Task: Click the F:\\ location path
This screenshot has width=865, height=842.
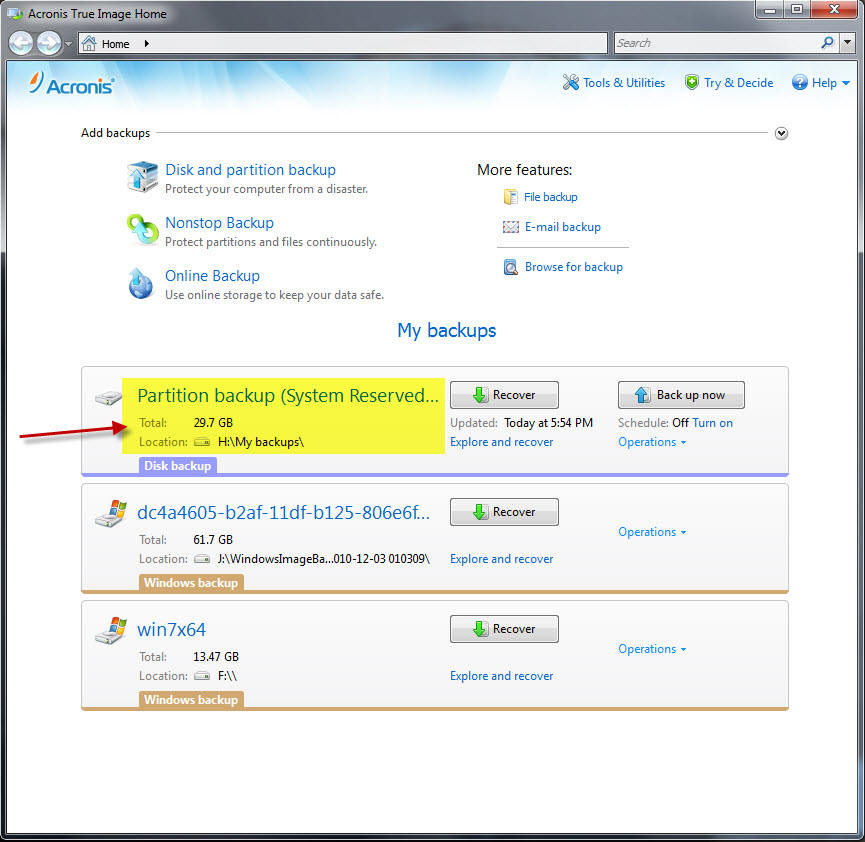Action: (x=227, y=676)
